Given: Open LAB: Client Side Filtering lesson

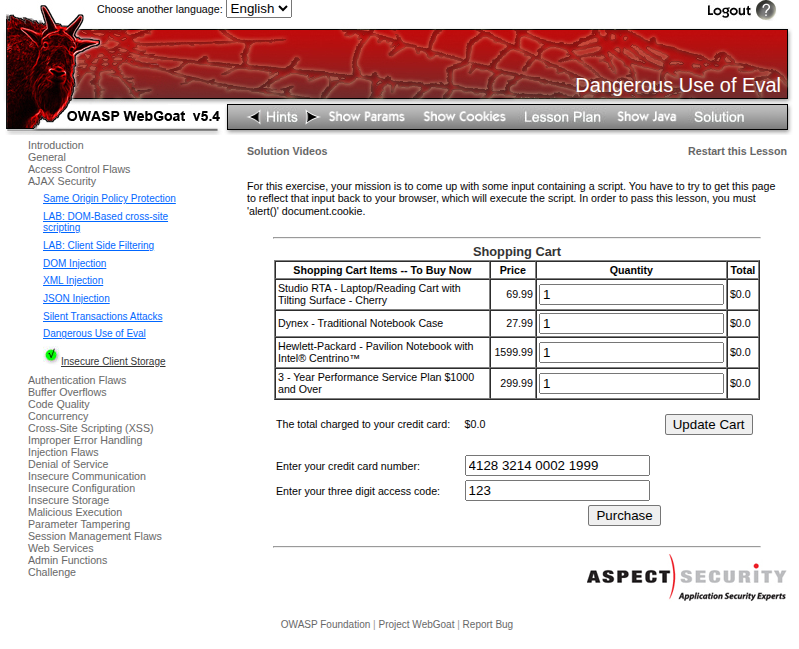Looking at the screenshot, I should pos(98,245).
